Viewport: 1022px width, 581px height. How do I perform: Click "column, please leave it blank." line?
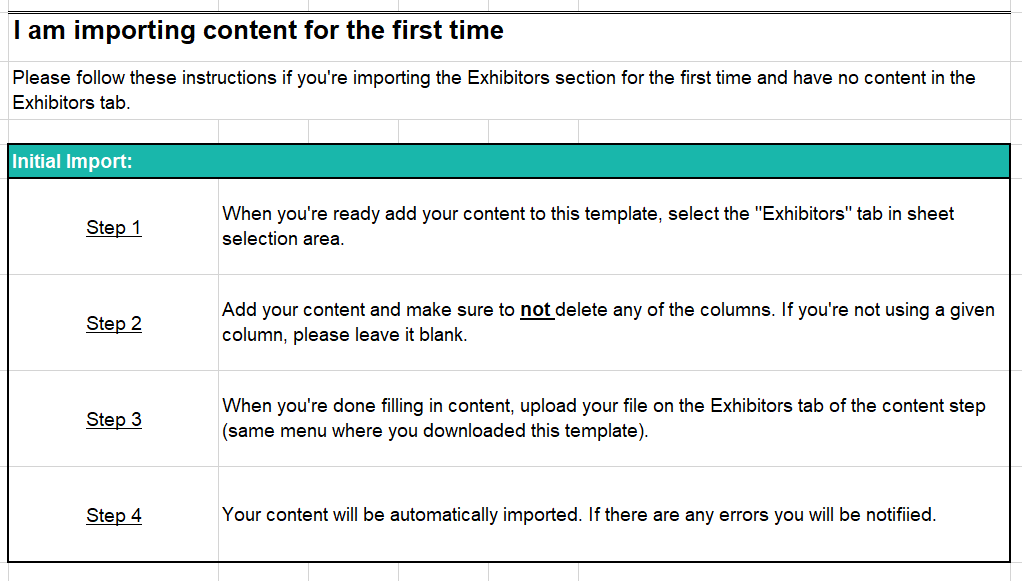[x=344, y=335]
